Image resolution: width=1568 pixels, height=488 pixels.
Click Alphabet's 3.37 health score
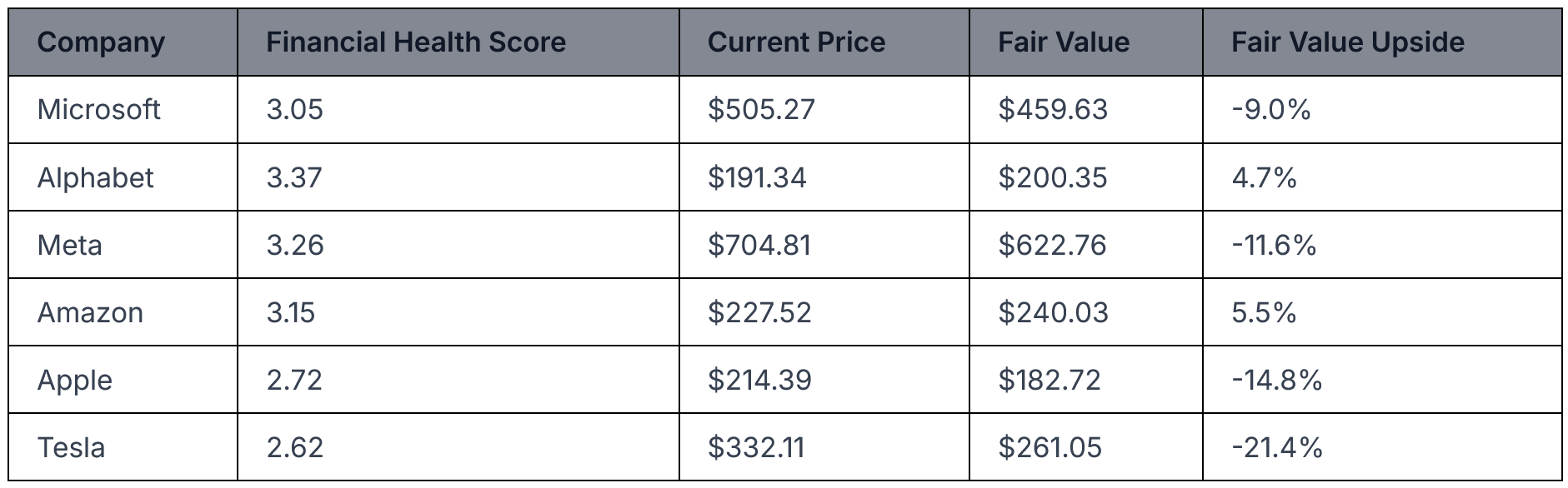click(x=294, y=177)
